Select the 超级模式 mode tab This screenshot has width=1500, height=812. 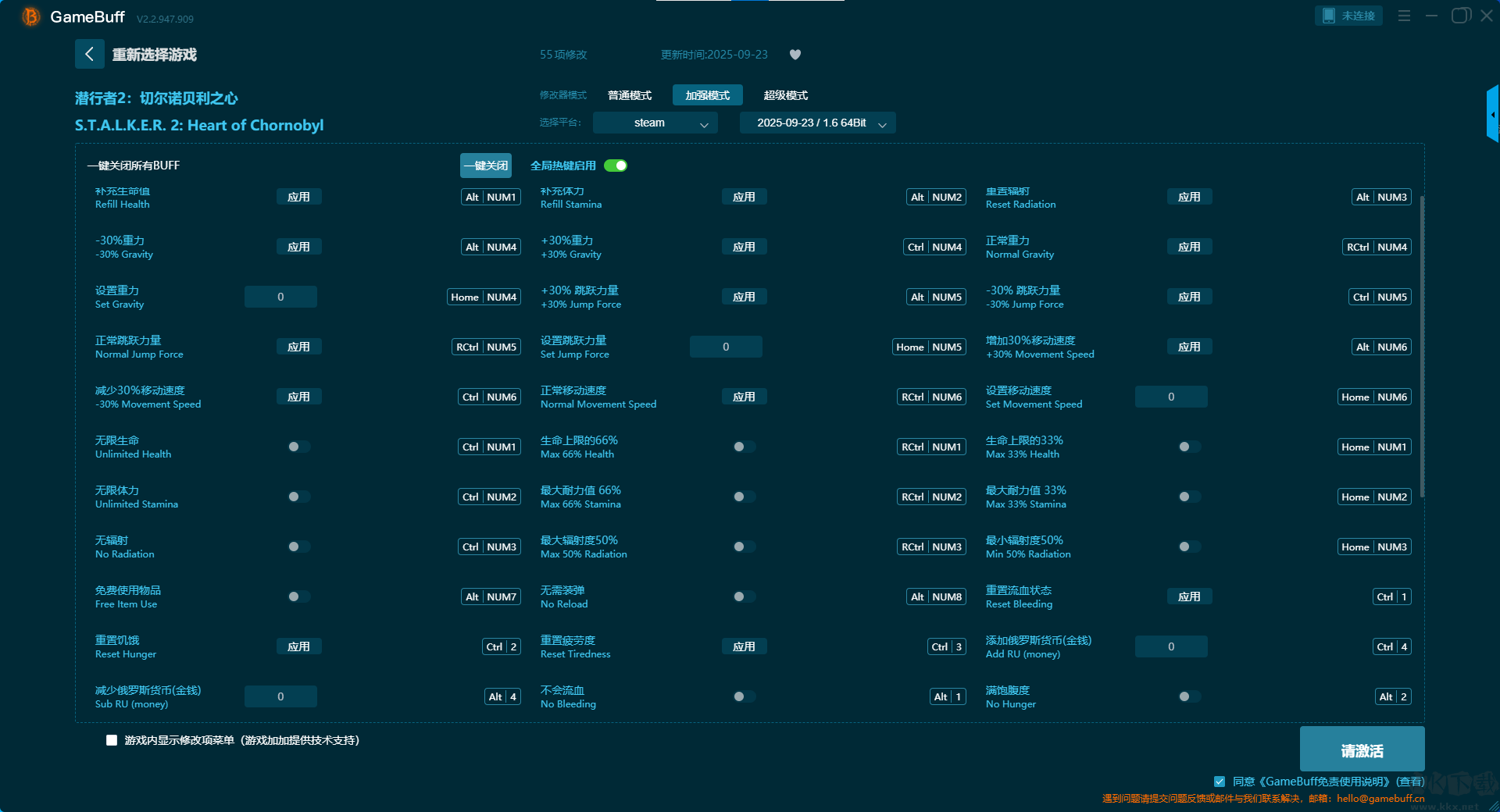coord(786,95)
